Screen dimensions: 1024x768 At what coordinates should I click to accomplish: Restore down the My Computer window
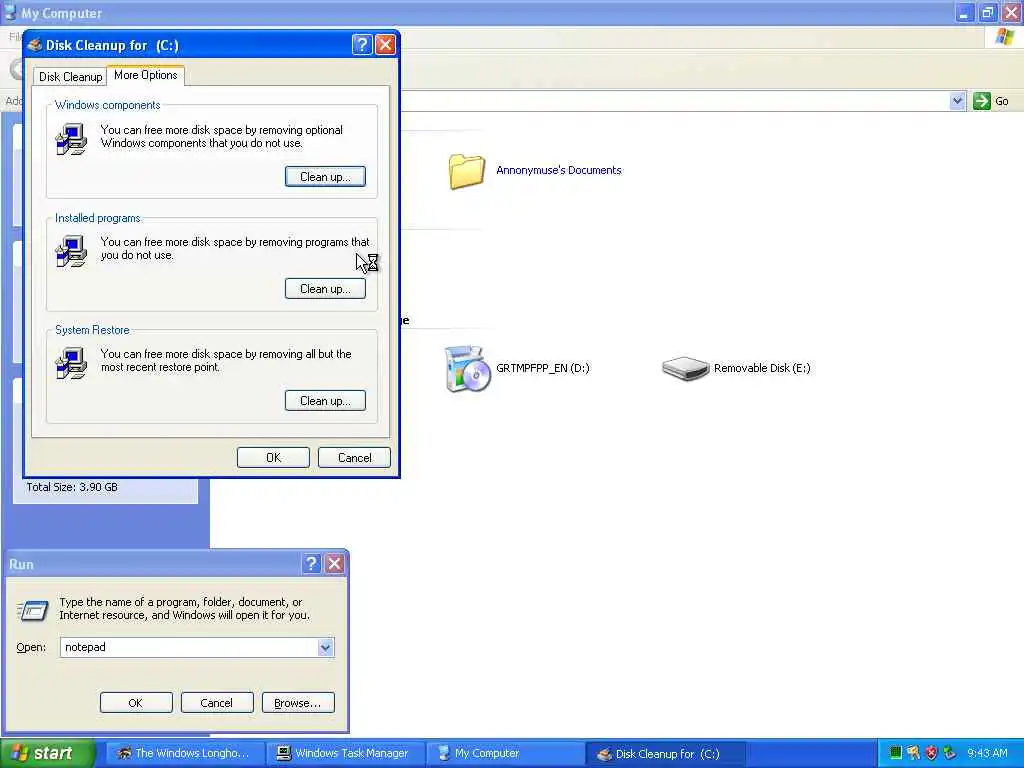987,12
